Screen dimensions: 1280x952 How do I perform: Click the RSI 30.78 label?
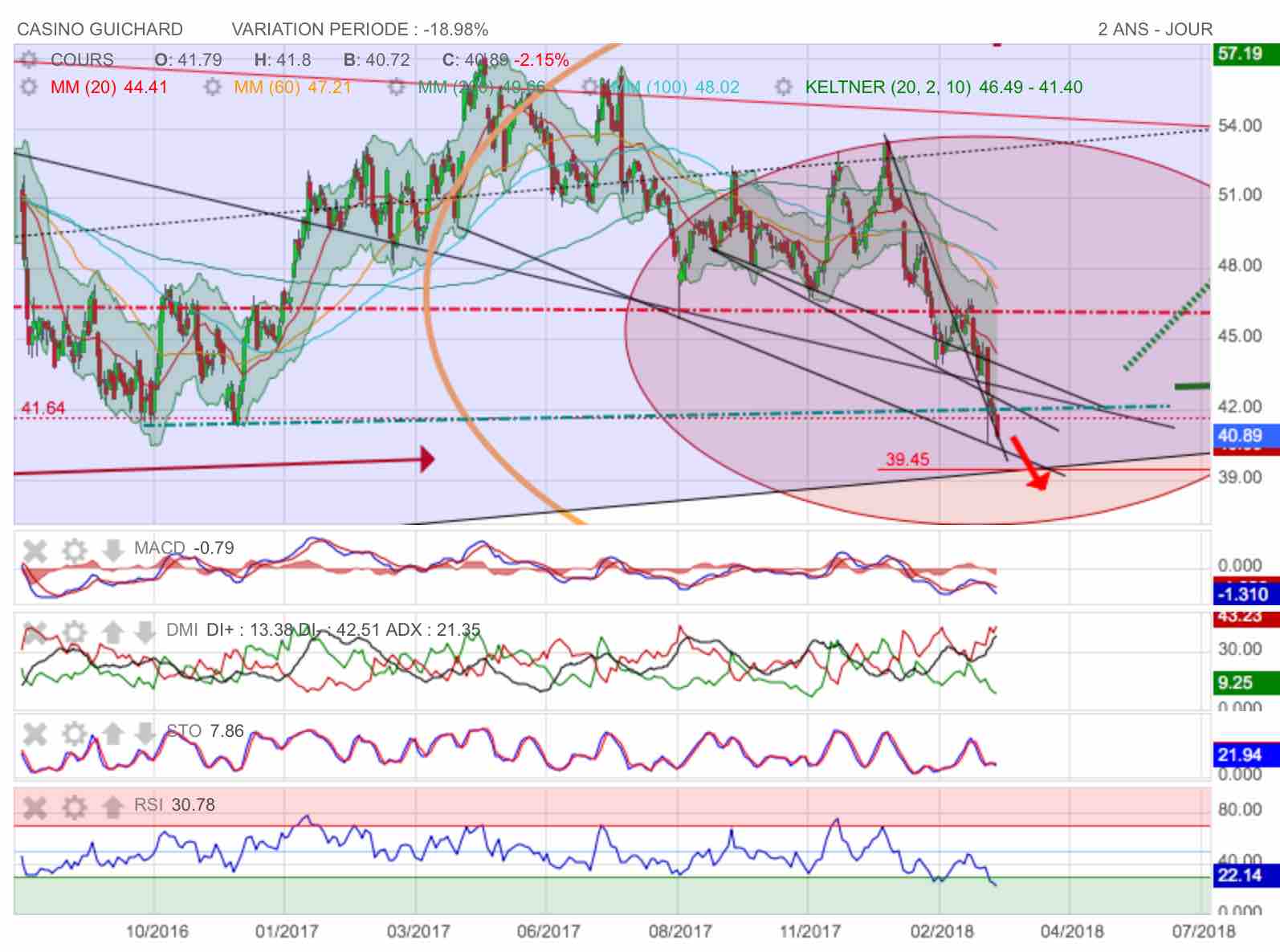(174, 805)
